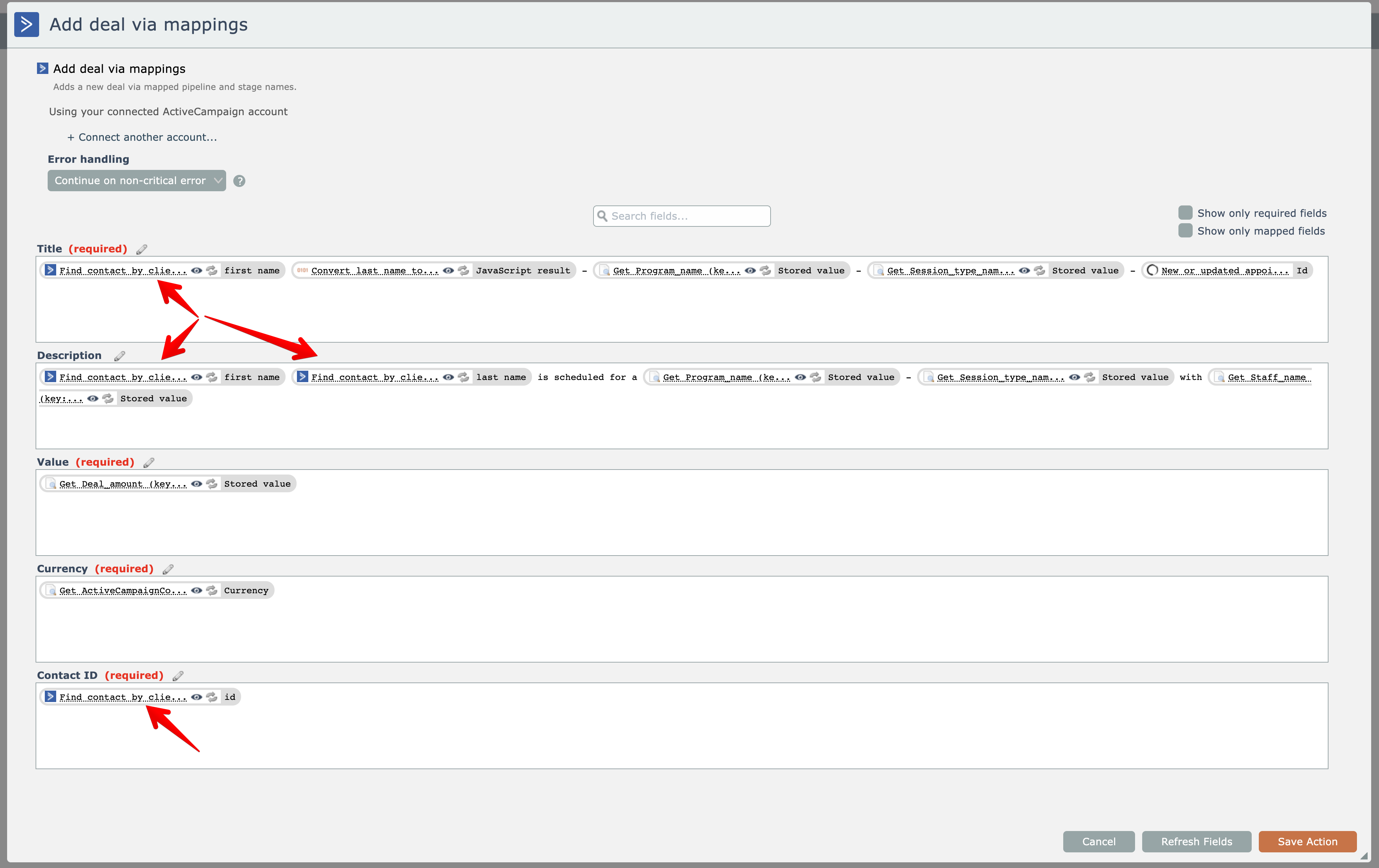Open the Error handling dropdown

coord(136,181)
